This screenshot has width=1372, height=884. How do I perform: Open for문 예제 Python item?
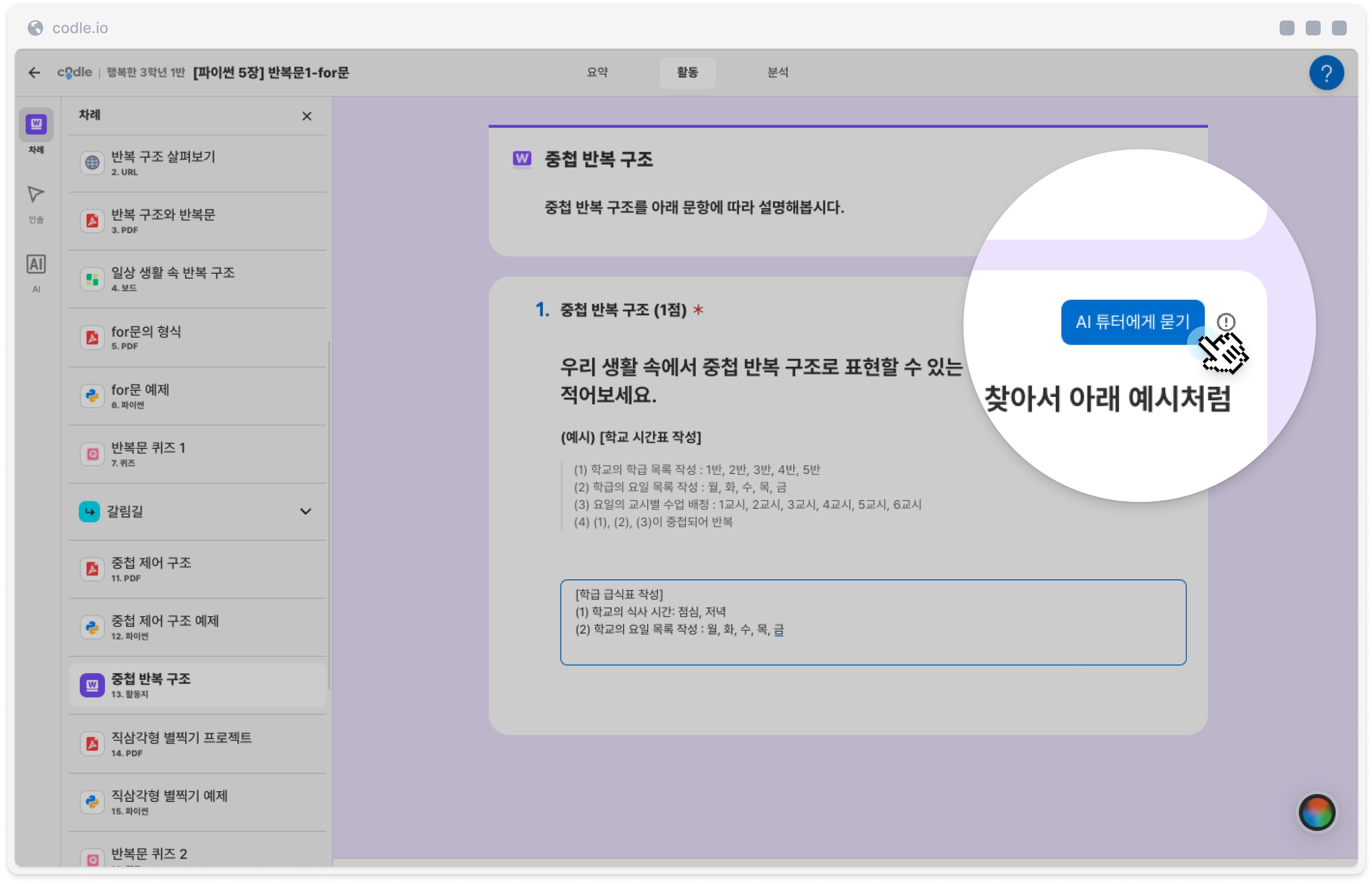[197, 396]
